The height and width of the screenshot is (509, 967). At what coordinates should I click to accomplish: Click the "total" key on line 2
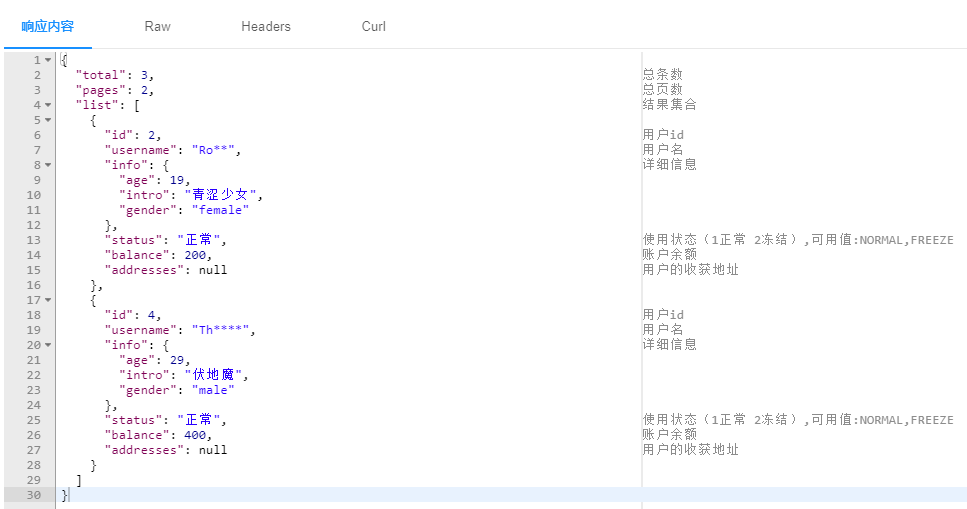pos(101,75)
